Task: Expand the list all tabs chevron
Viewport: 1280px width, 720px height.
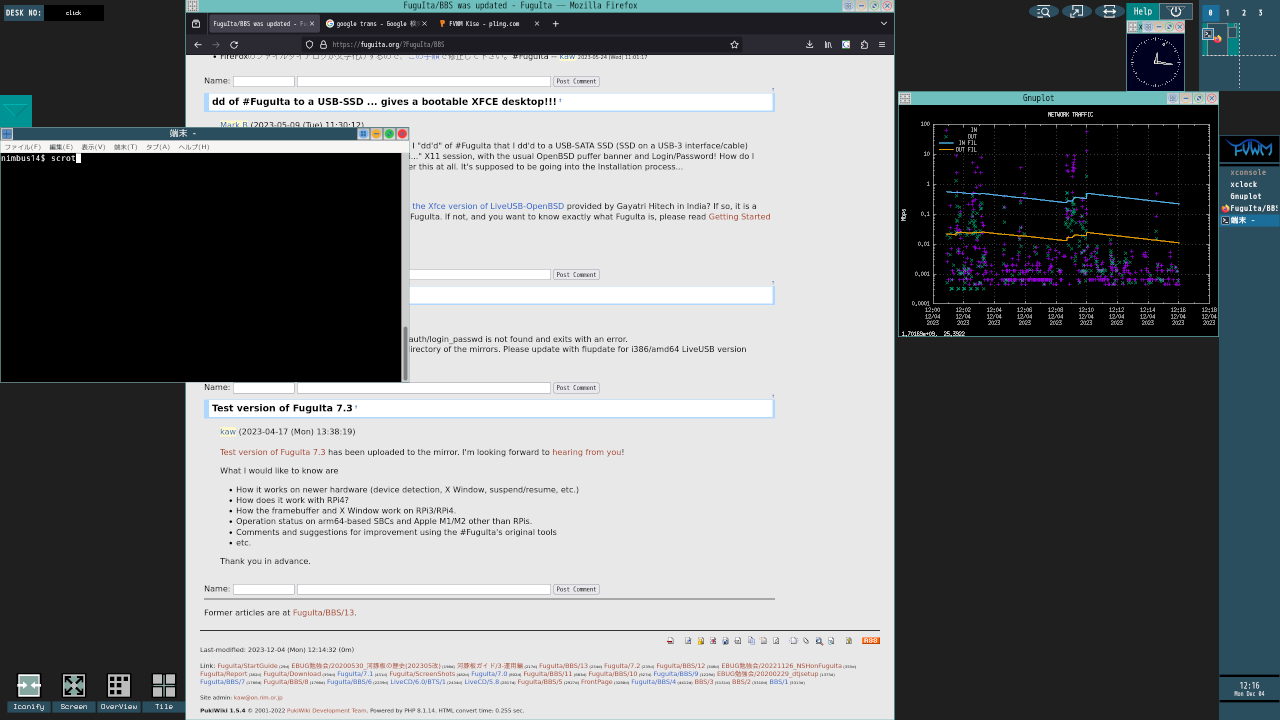Action: coord(883,23)
